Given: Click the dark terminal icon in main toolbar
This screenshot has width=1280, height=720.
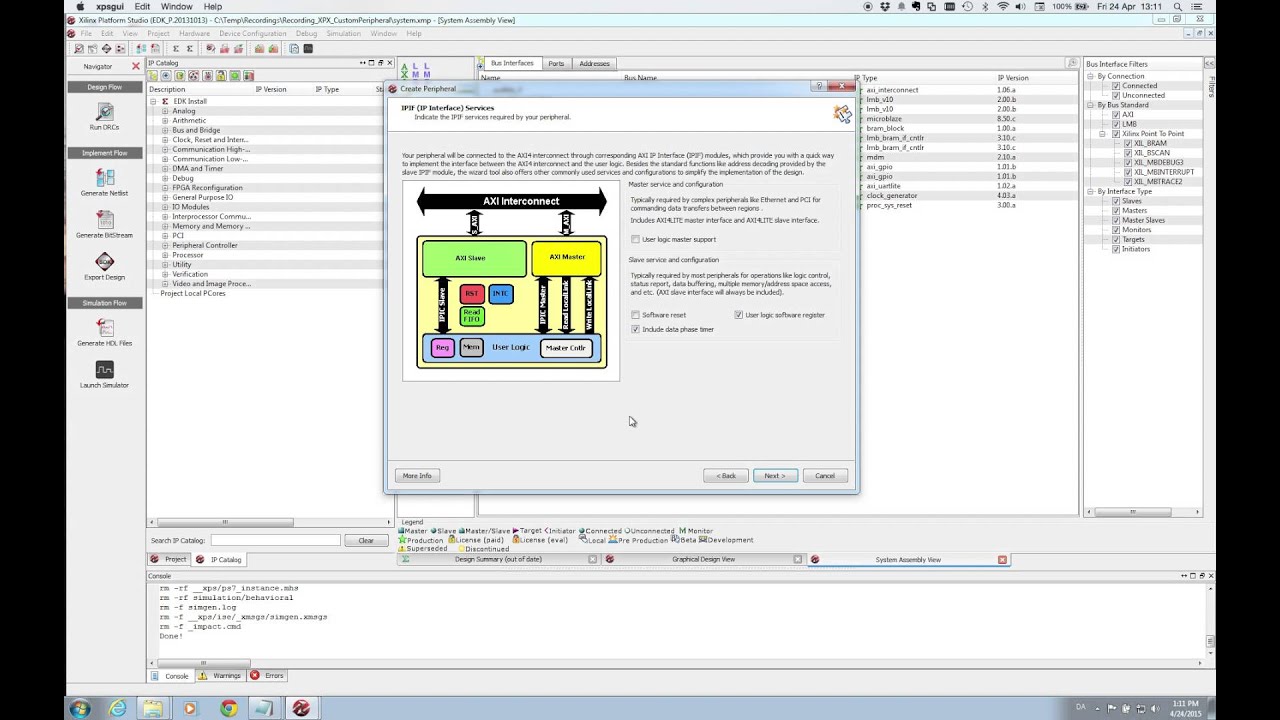Looking at the screenshot, I should click(x=308, y=48).
